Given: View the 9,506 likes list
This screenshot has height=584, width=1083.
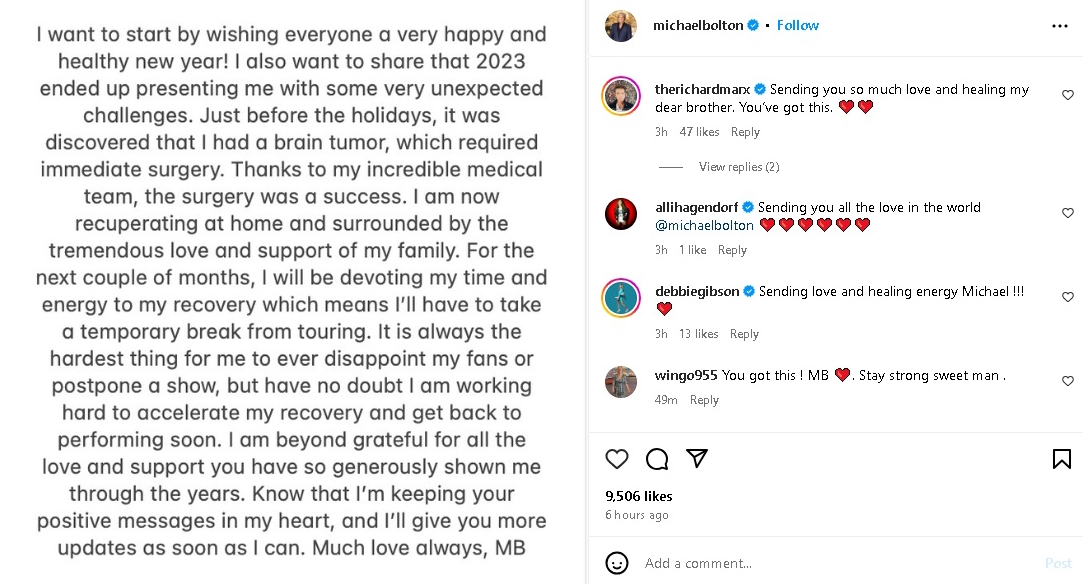Looking at the screenshot, I should pos(639,496).
